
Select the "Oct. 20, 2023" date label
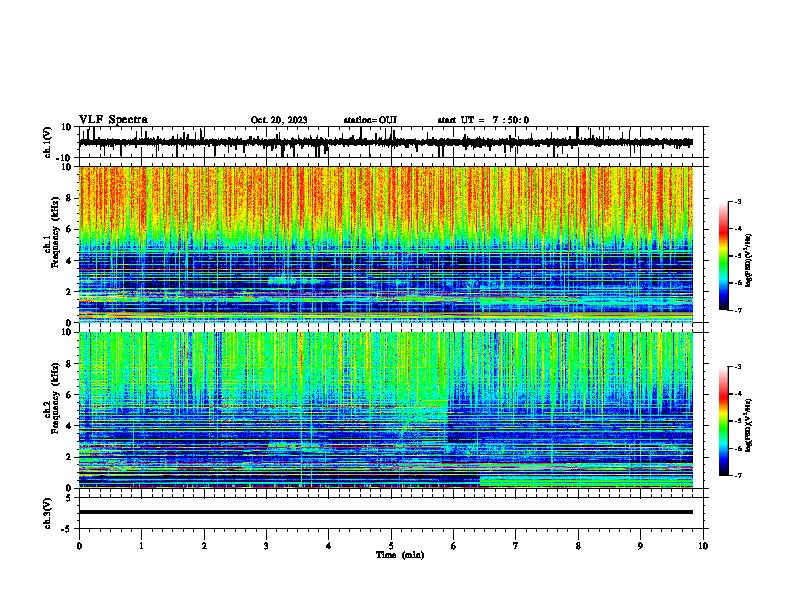(x=279, y=120)
